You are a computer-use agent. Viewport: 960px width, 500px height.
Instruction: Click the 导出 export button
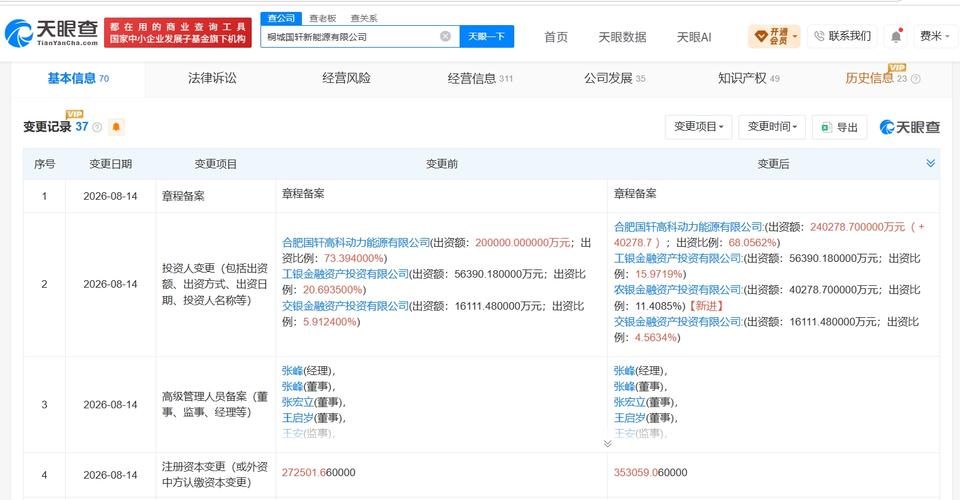click(x=839, y=127)
